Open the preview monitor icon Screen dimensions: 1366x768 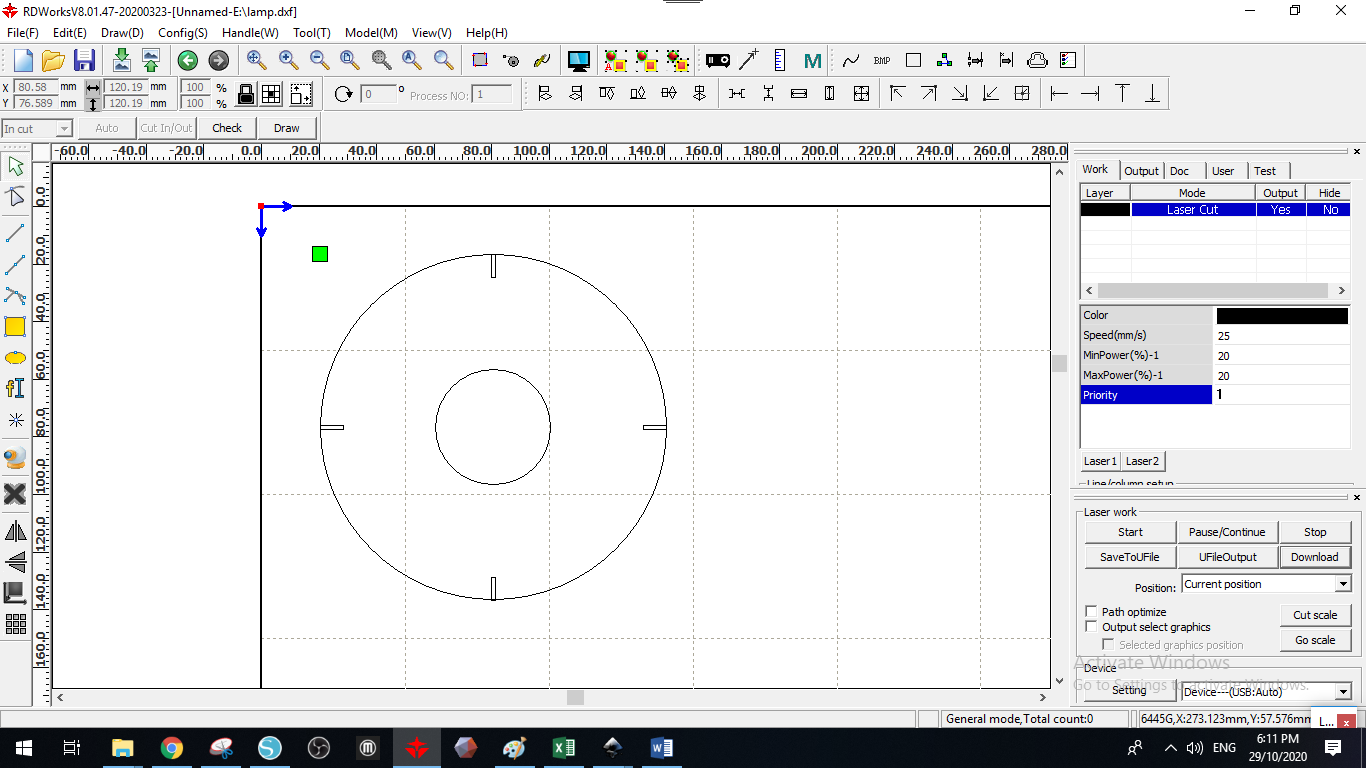(578, 61)
